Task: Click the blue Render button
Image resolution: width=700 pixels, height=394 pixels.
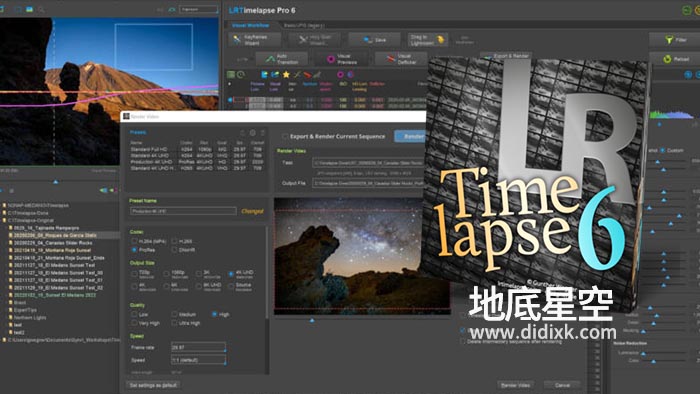Action: (x=410, y=136)
